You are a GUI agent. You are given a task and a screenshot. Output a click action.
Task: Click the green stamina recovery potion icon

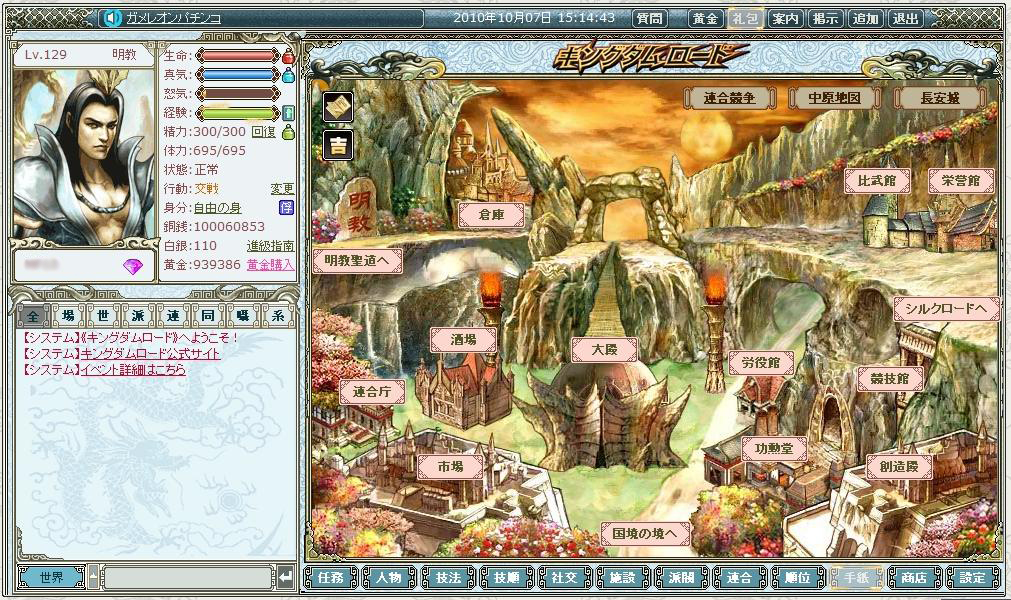(x=288, y=132)
